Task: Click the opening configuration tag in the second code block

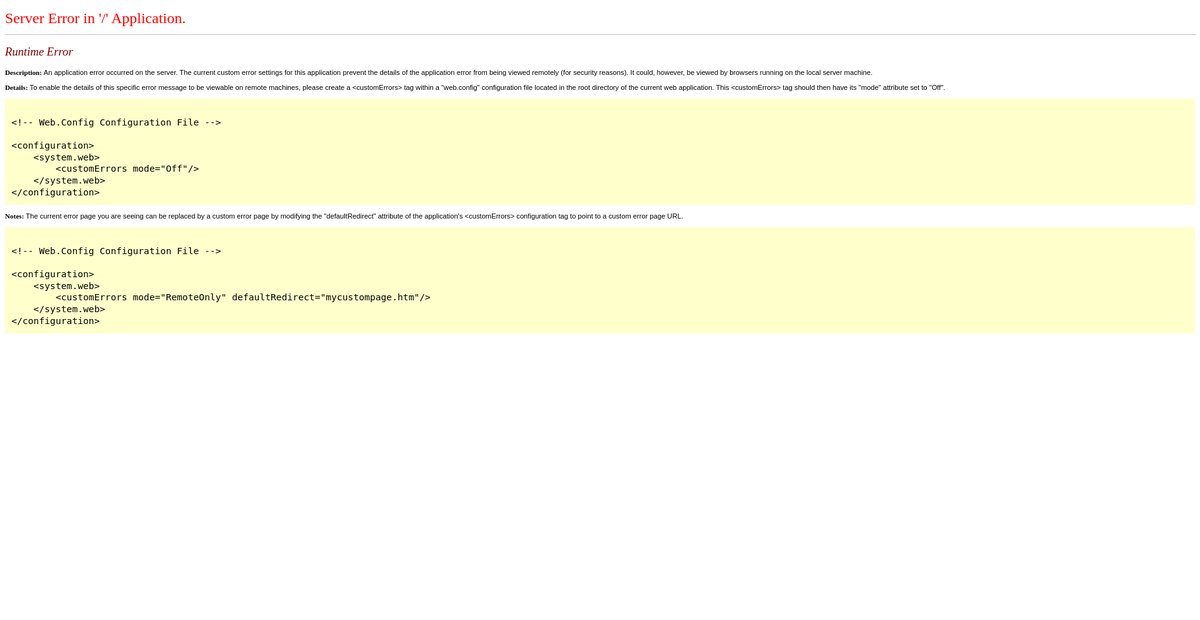Action: [53, 274]
